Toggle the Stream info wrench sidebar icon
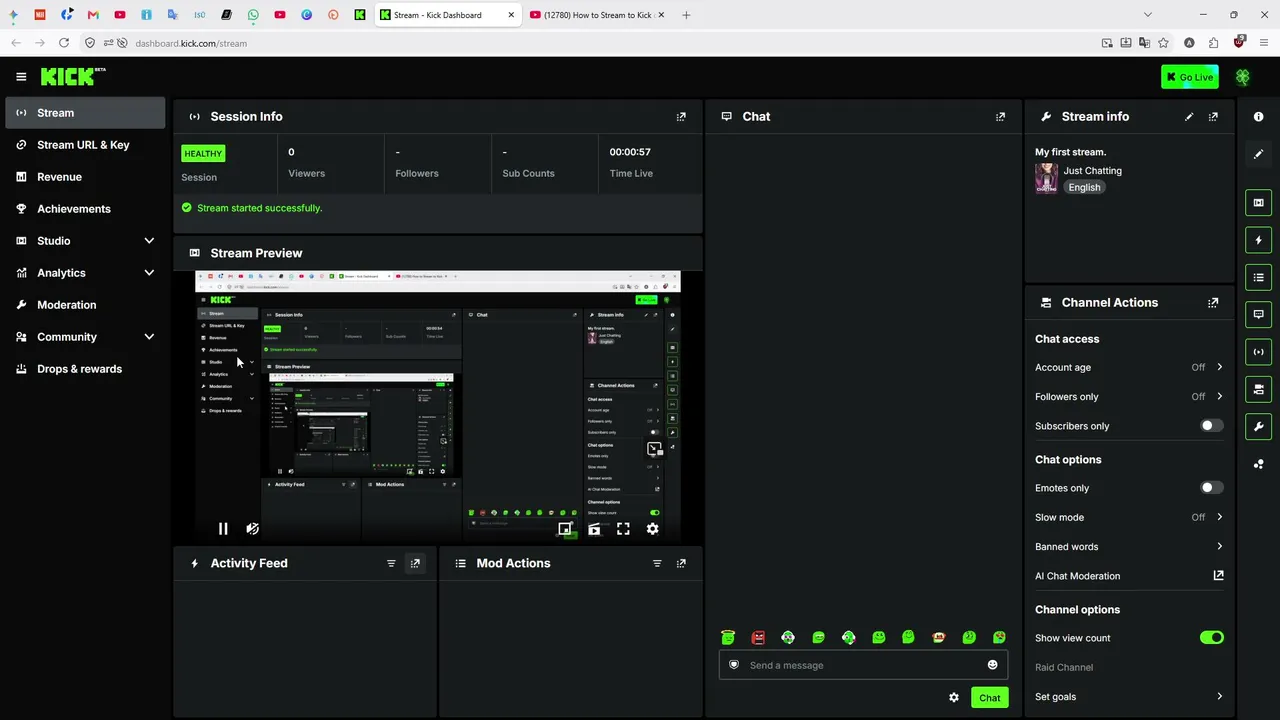Image resolution: width=1280 pixels, height=720 pixels. 1259,426
